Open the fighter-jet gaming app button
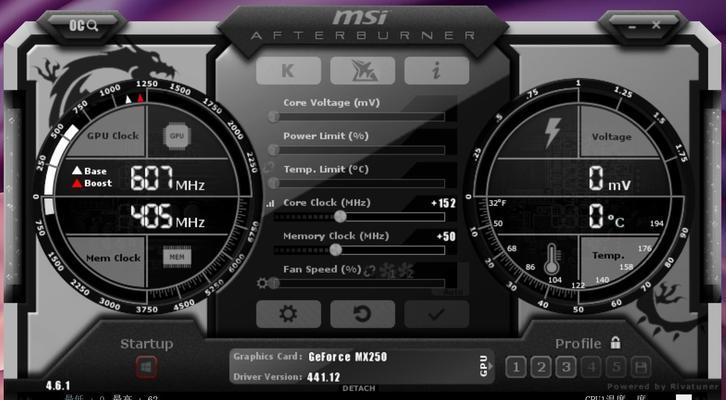Screen dimensions: 726x400 362,71
